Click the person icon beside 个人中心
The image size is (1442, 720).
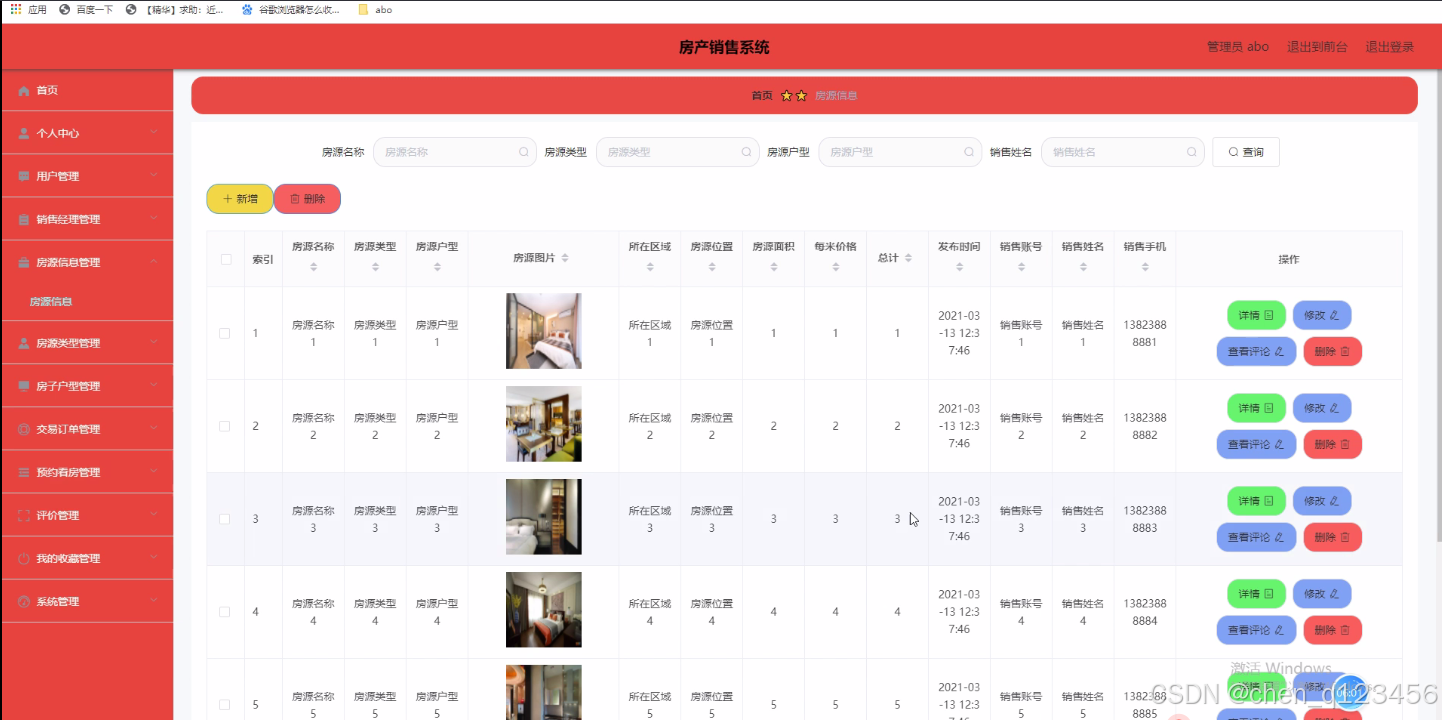point(24,132)
